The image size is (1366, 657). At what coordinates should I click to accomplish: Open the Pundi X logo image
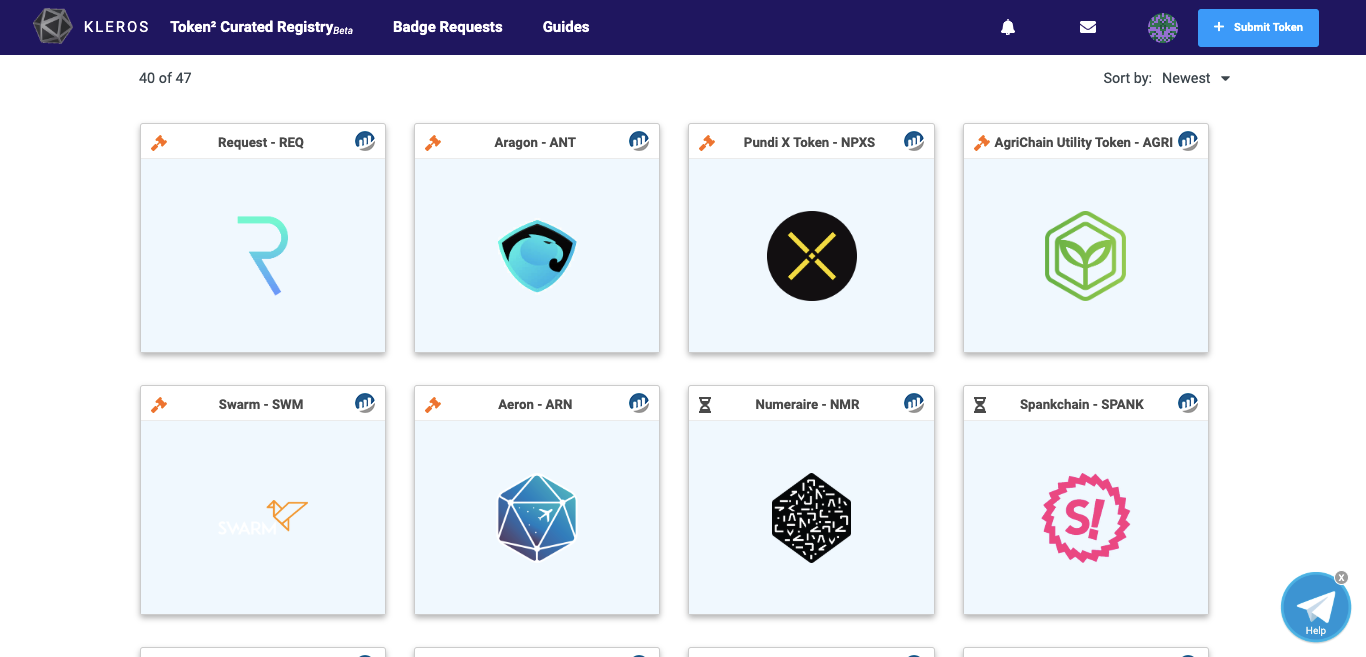coord(812,256)
